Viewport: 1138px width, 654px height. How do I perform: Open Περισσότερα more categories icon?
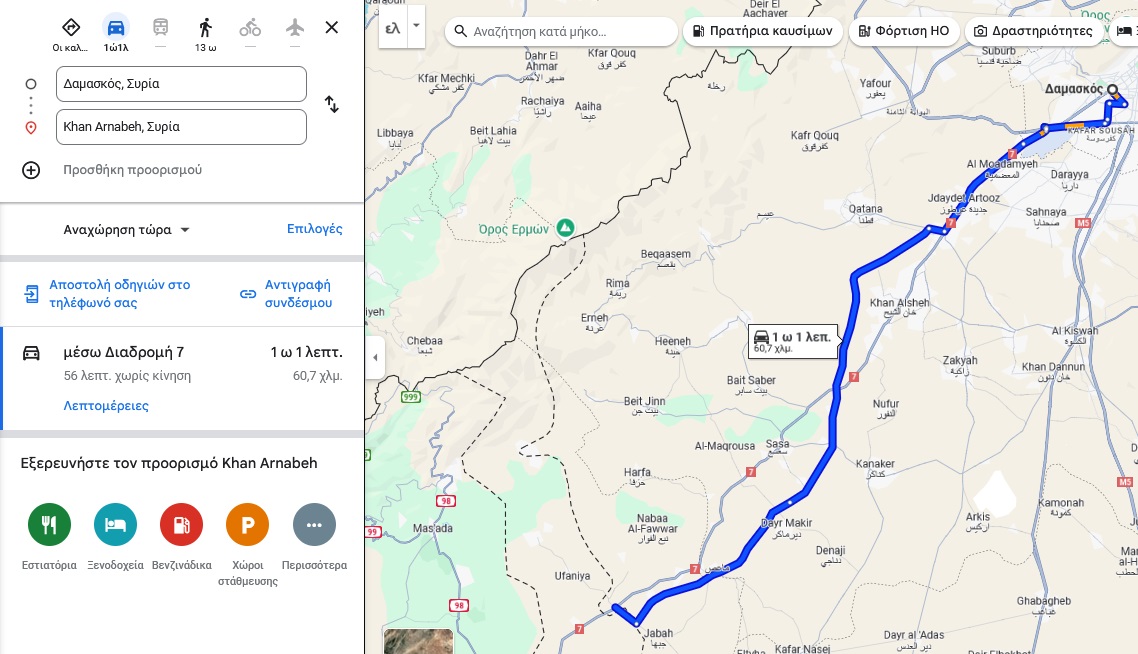tap(314, 524)
